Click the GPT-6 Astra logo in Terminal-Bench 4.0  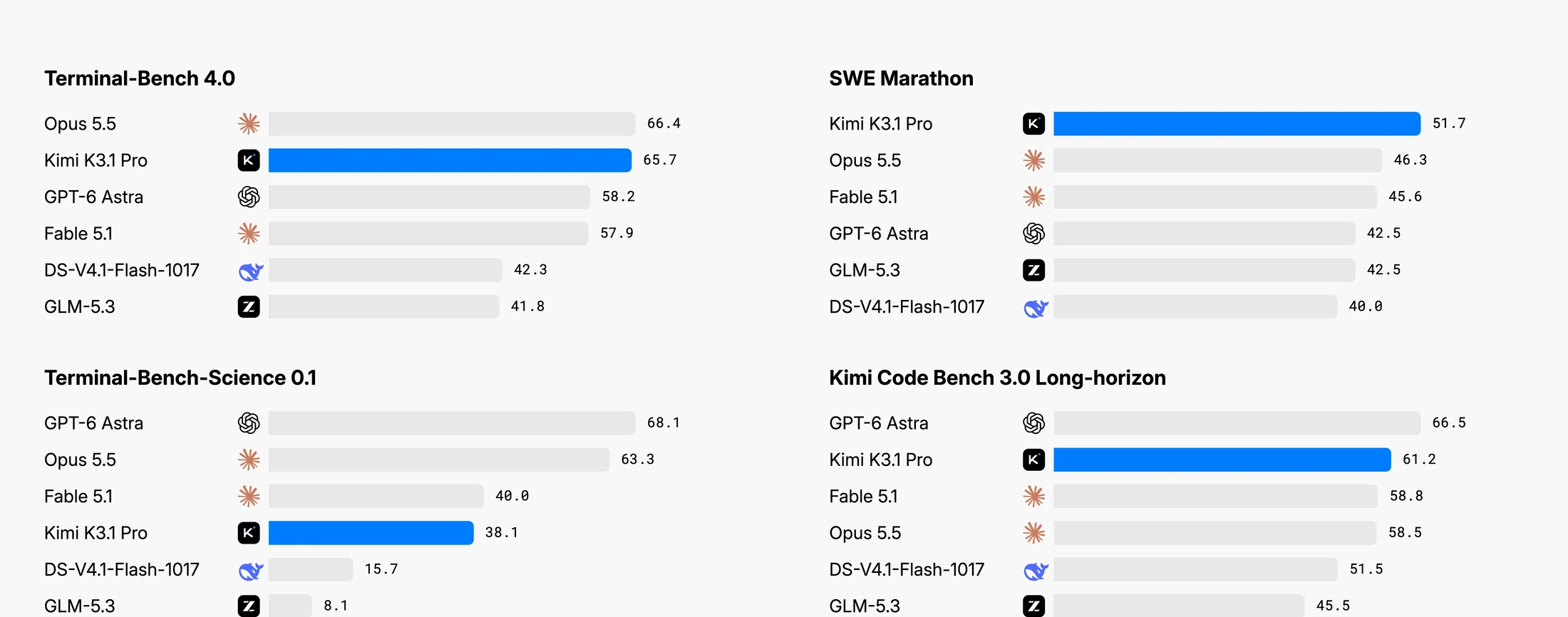249,197
